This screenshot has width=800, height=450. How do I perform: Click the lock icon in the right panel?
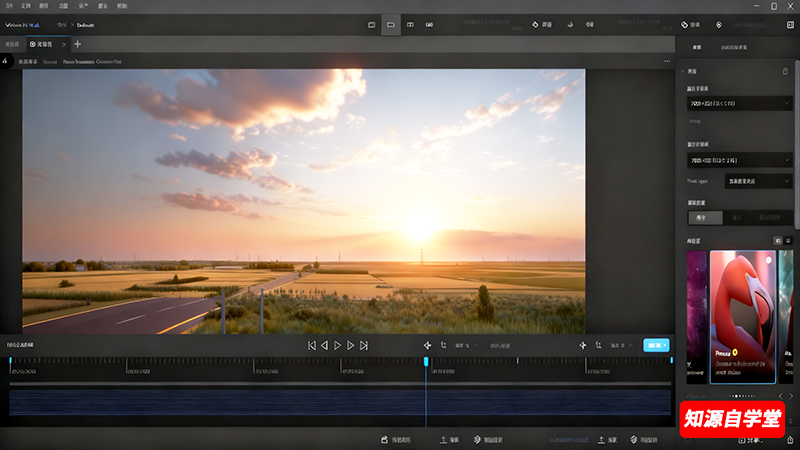pos(785,71)
